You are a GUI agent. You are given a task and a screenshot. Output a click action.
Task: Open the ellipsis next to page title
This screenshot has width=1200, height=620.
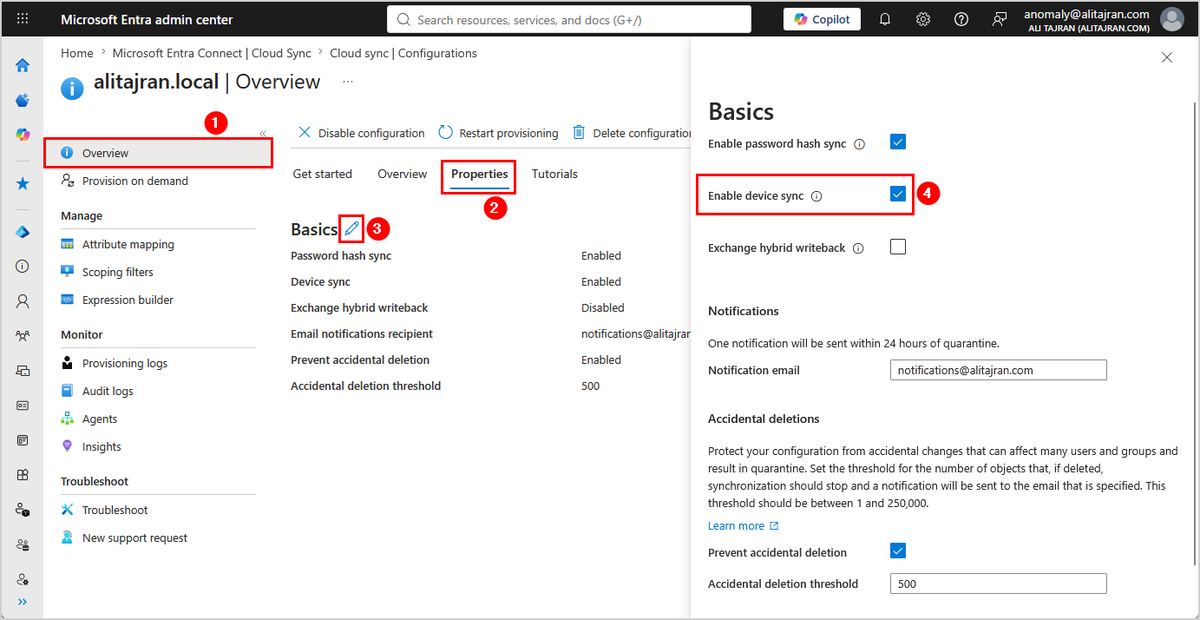[348, 81]
